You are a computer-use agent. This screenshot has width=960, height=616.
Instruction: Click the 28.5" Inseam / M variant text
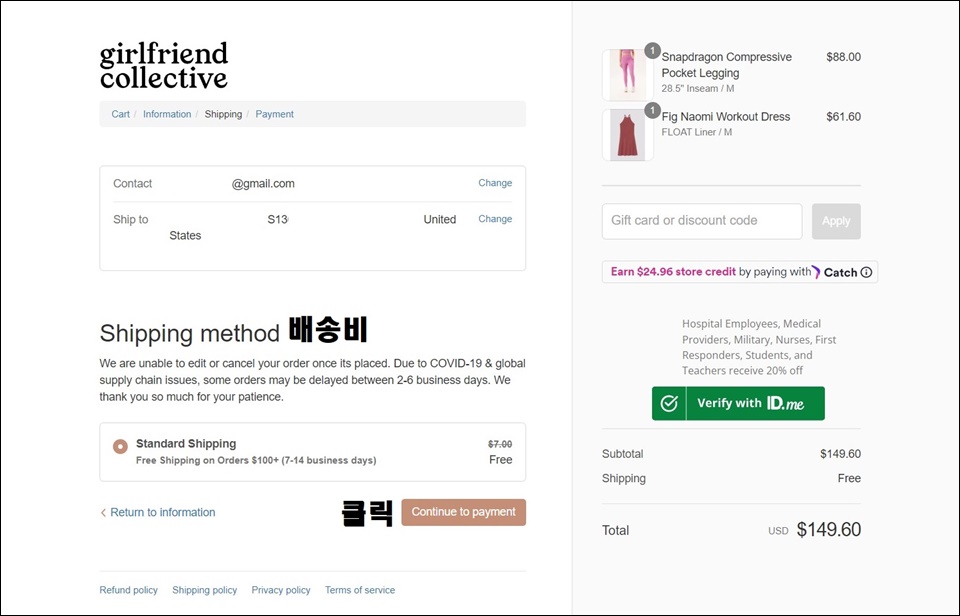pos(698,89)
